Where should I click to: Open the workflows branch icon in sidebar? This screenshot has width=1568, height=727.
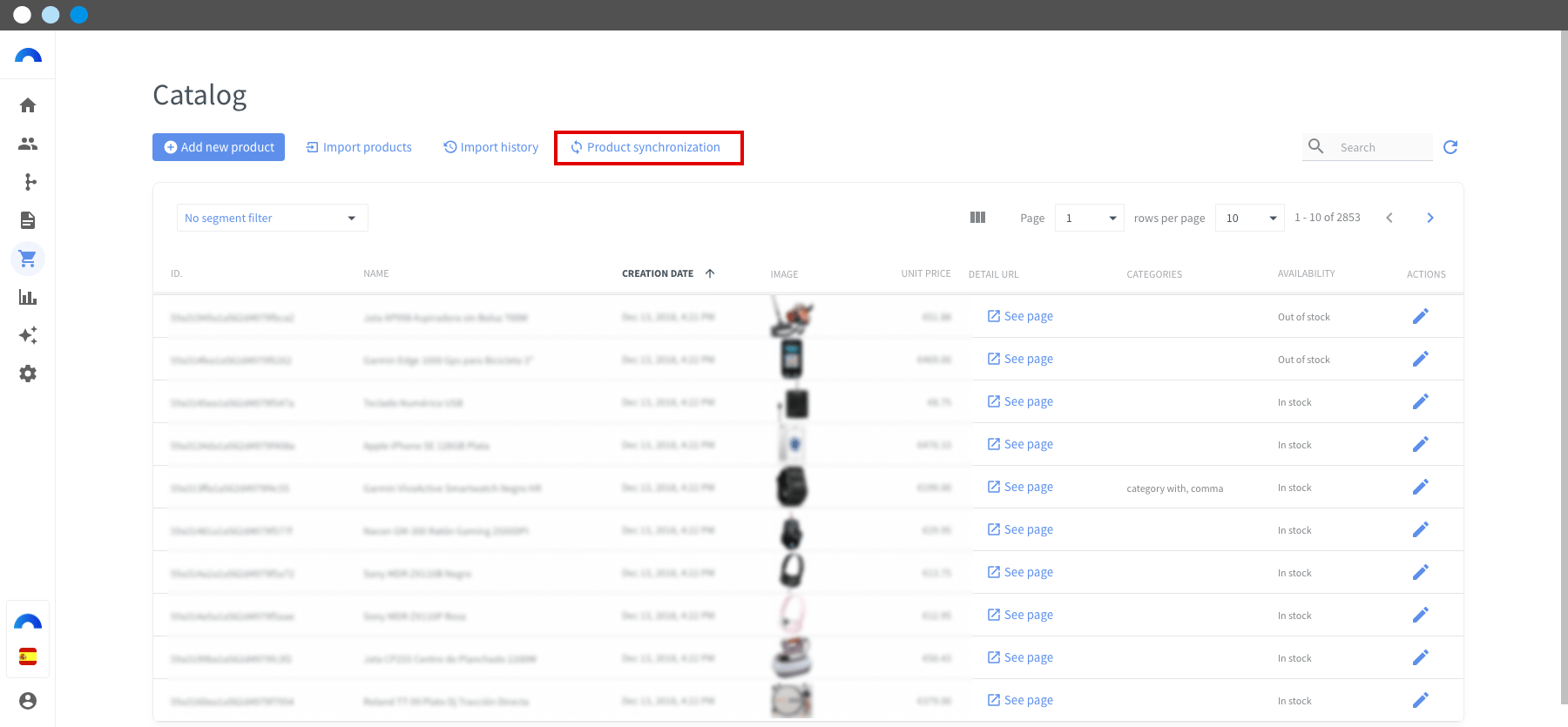pos(30,182)
